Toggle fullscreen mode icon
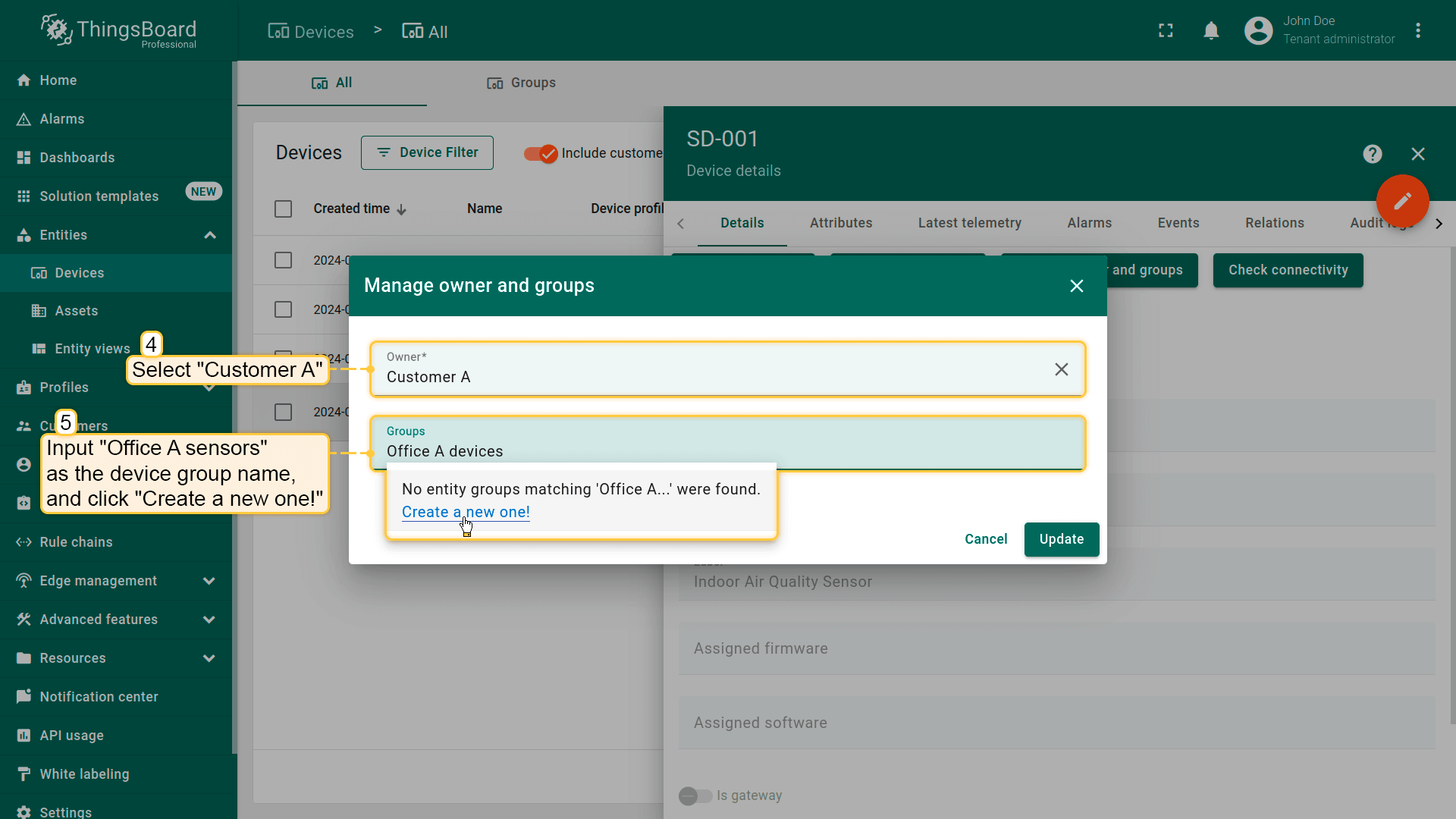Screen dimensions: 1456x819 point(1166,31)
